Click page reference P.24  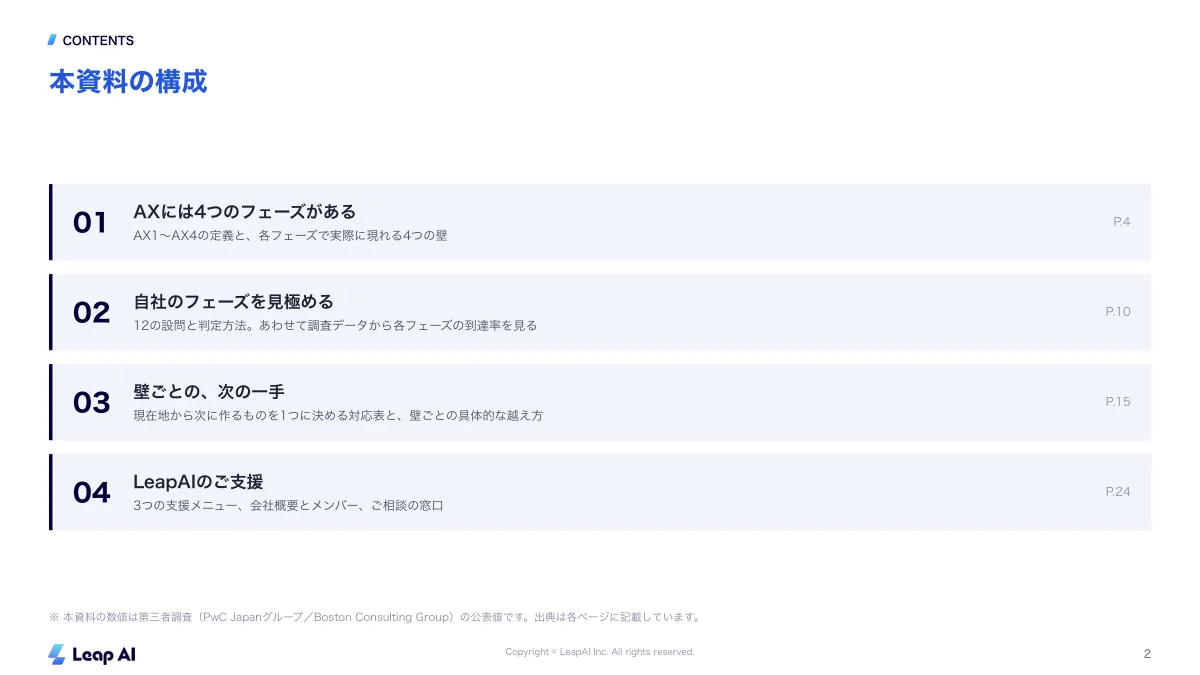(x=1118, y=492)
